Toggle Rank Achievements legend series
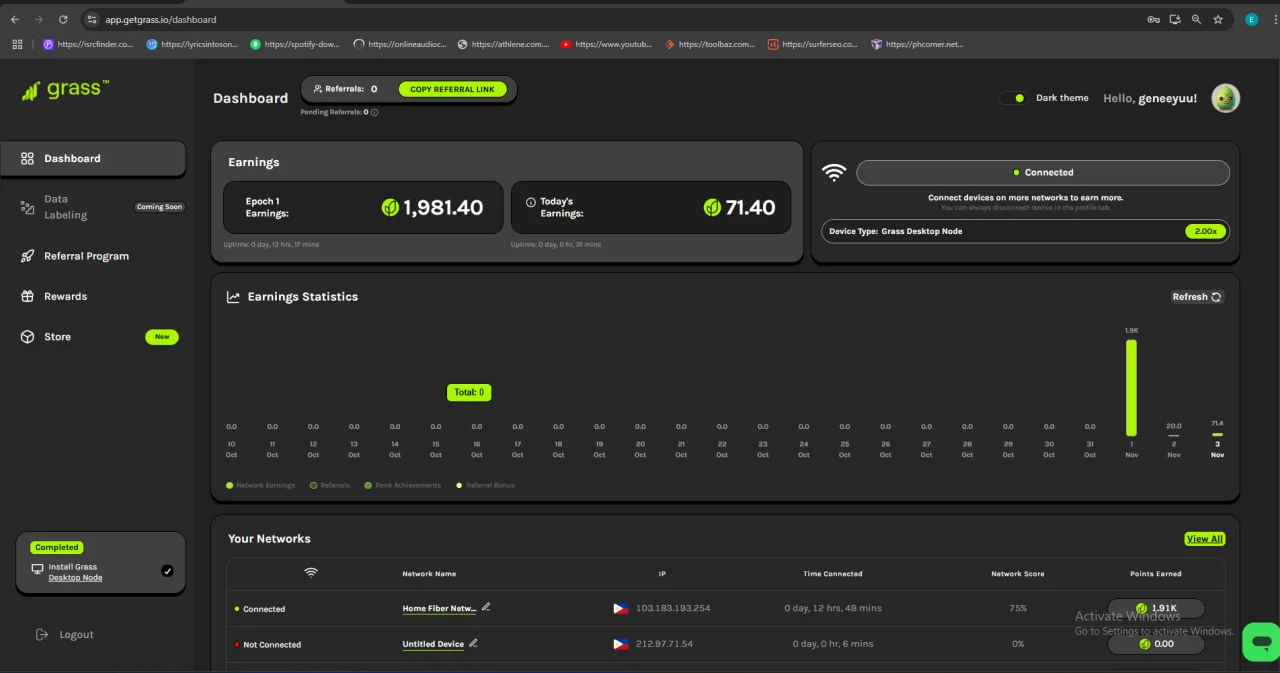This screenshot has width=1280, height=673. pos(403,485)
